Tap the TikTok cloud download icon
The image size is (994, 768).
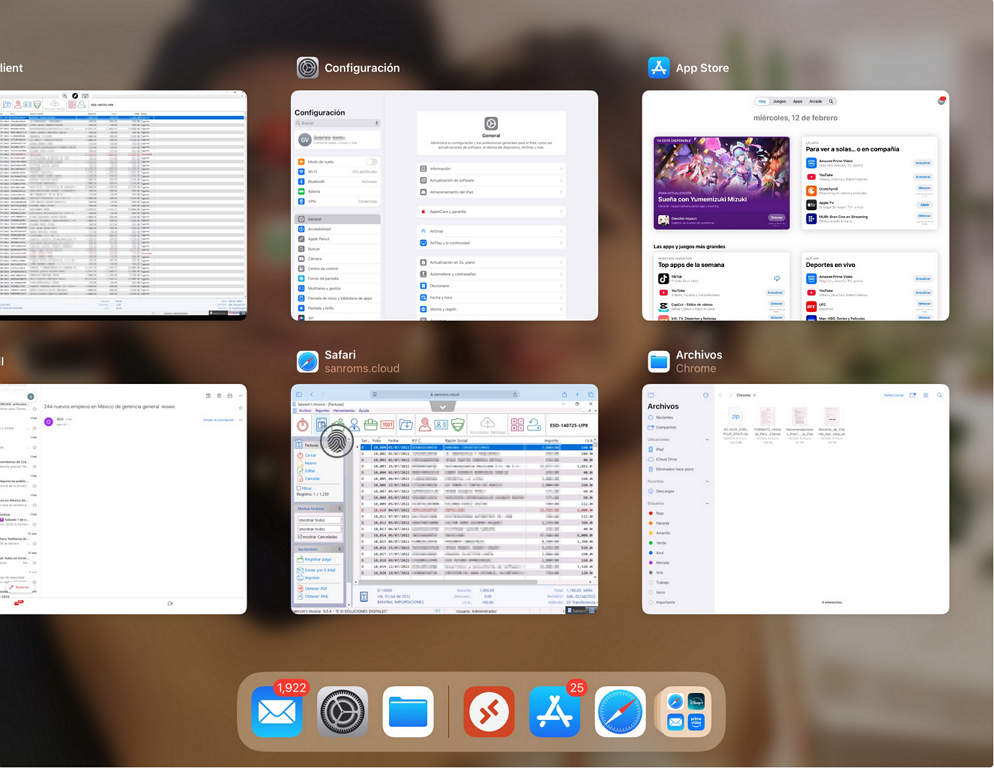point(777,279)
